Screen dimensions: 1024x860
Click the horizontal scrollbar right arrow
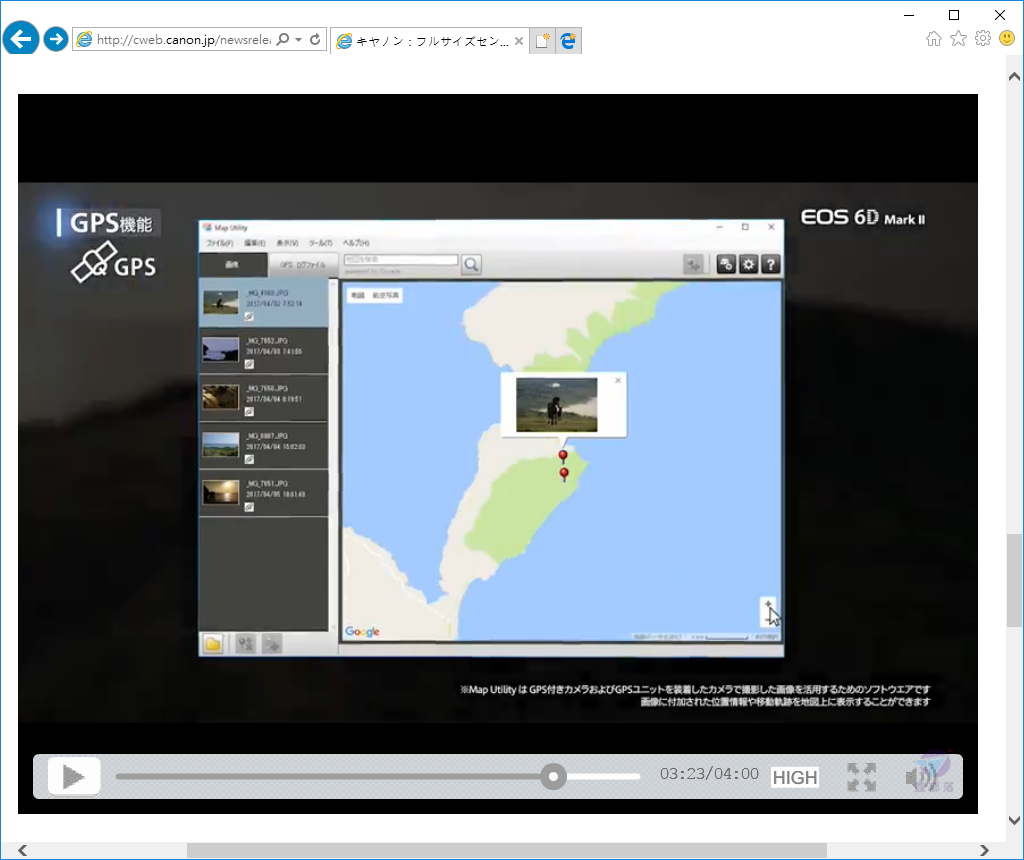984,850
